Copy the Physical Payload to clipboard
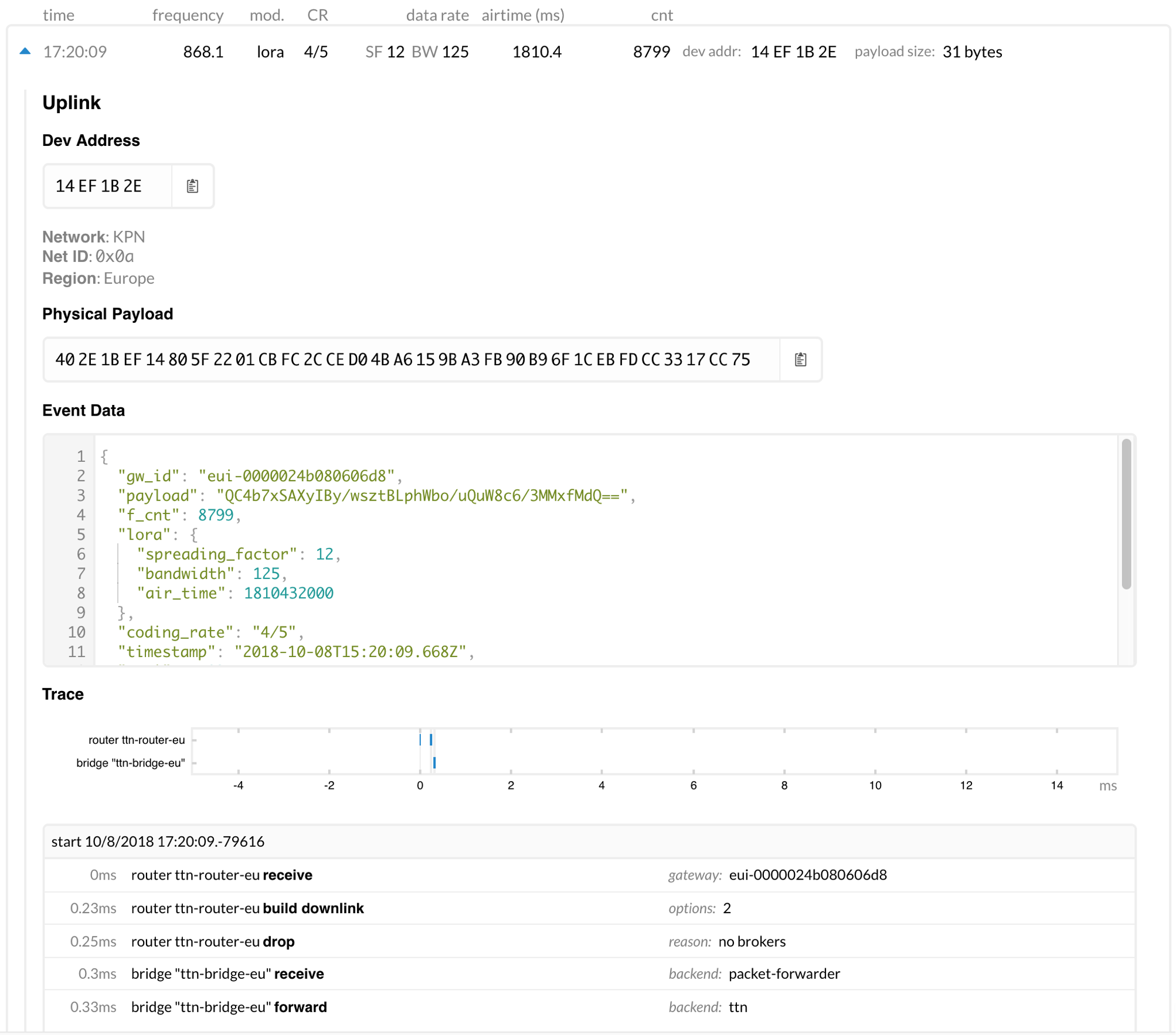The image size is (1176, 1035). (800, 360)
